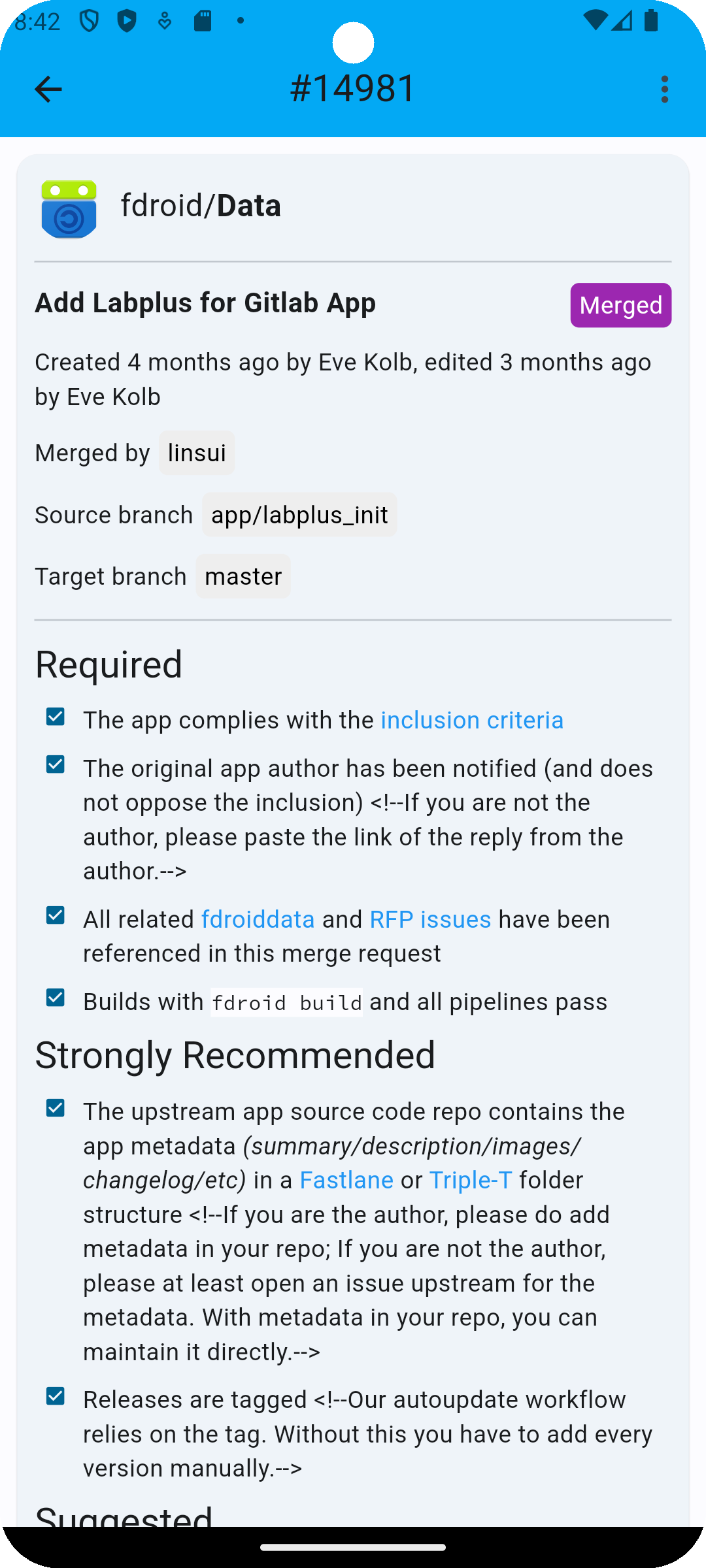Open the inclusion criteria link
706x1568 pixels.
[472, 720]
